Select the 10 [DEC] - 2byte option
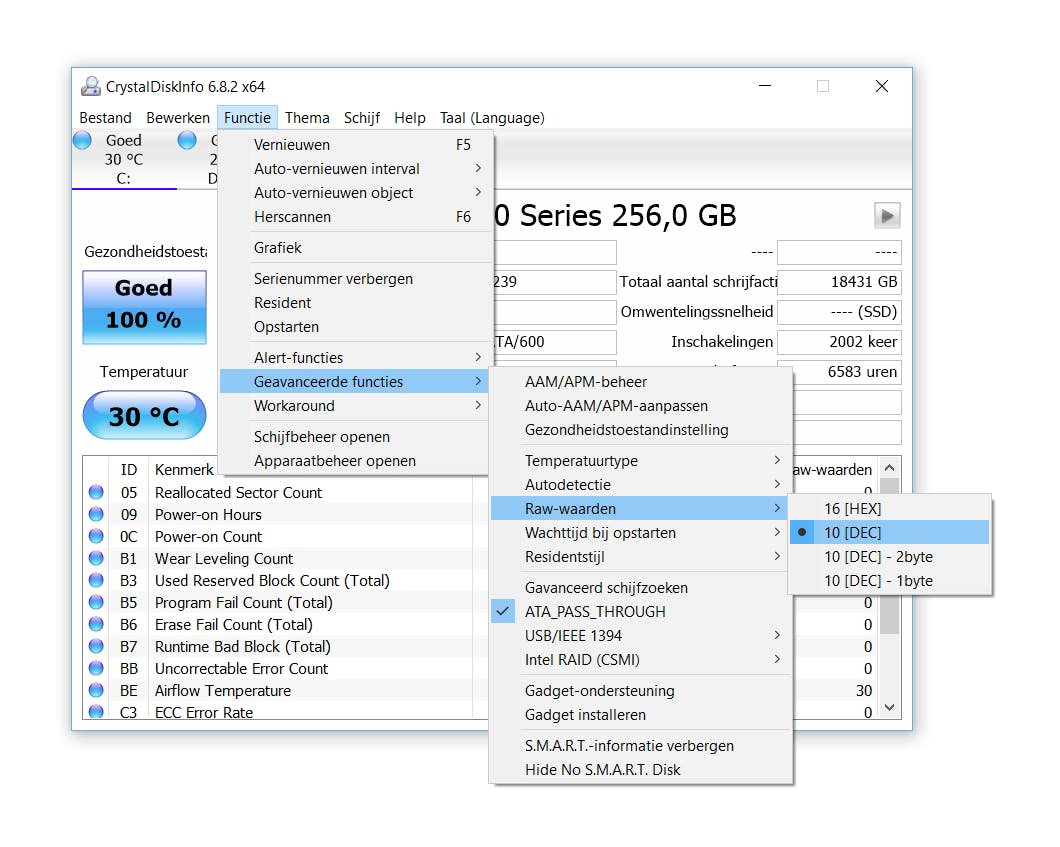 click(878, 557)
